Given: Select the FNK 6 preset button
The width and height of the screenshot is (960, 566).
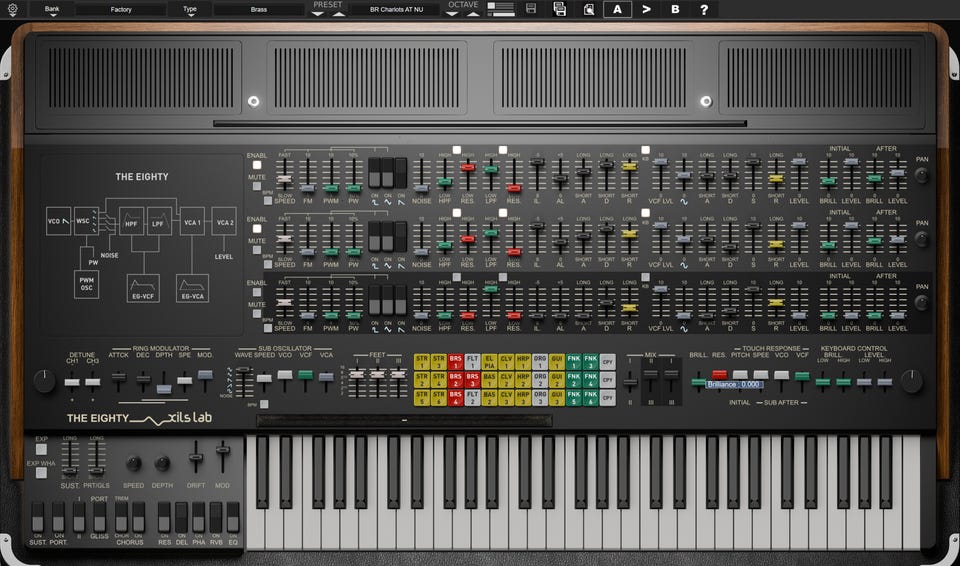Looking at the screenshot, I should [590, 398].
